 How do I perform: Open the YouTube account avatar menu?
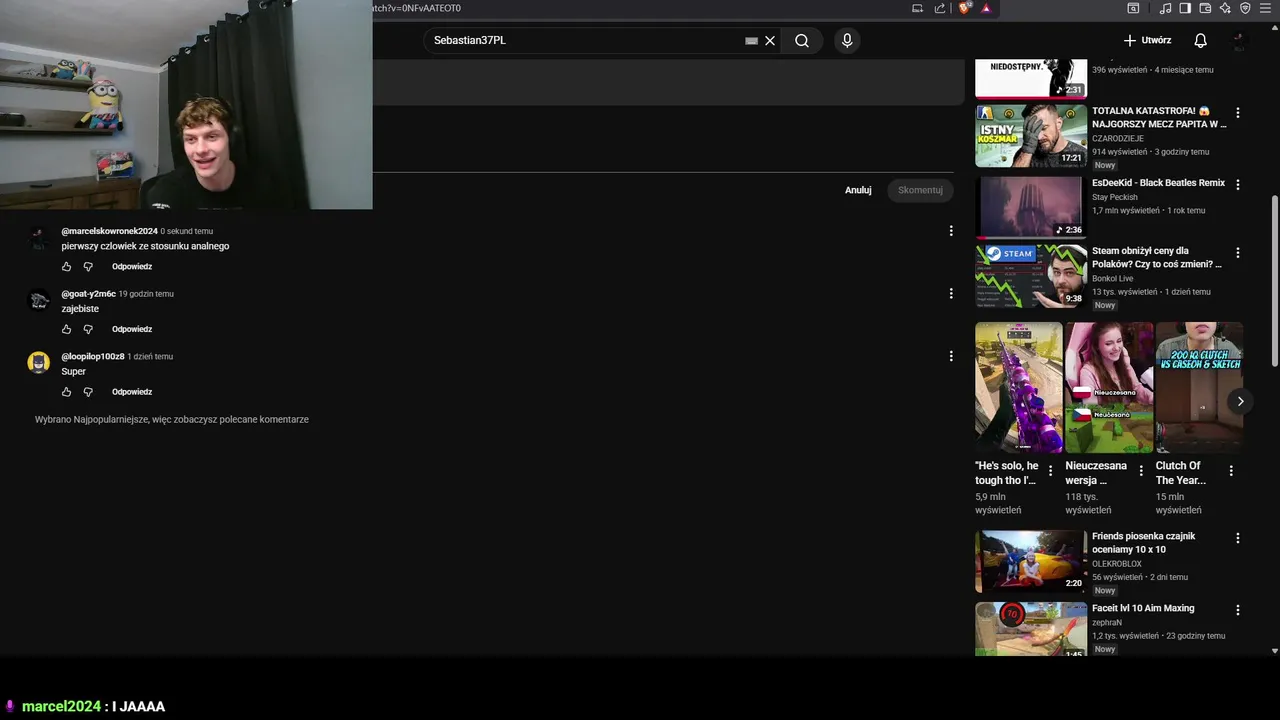[1239, 41]
